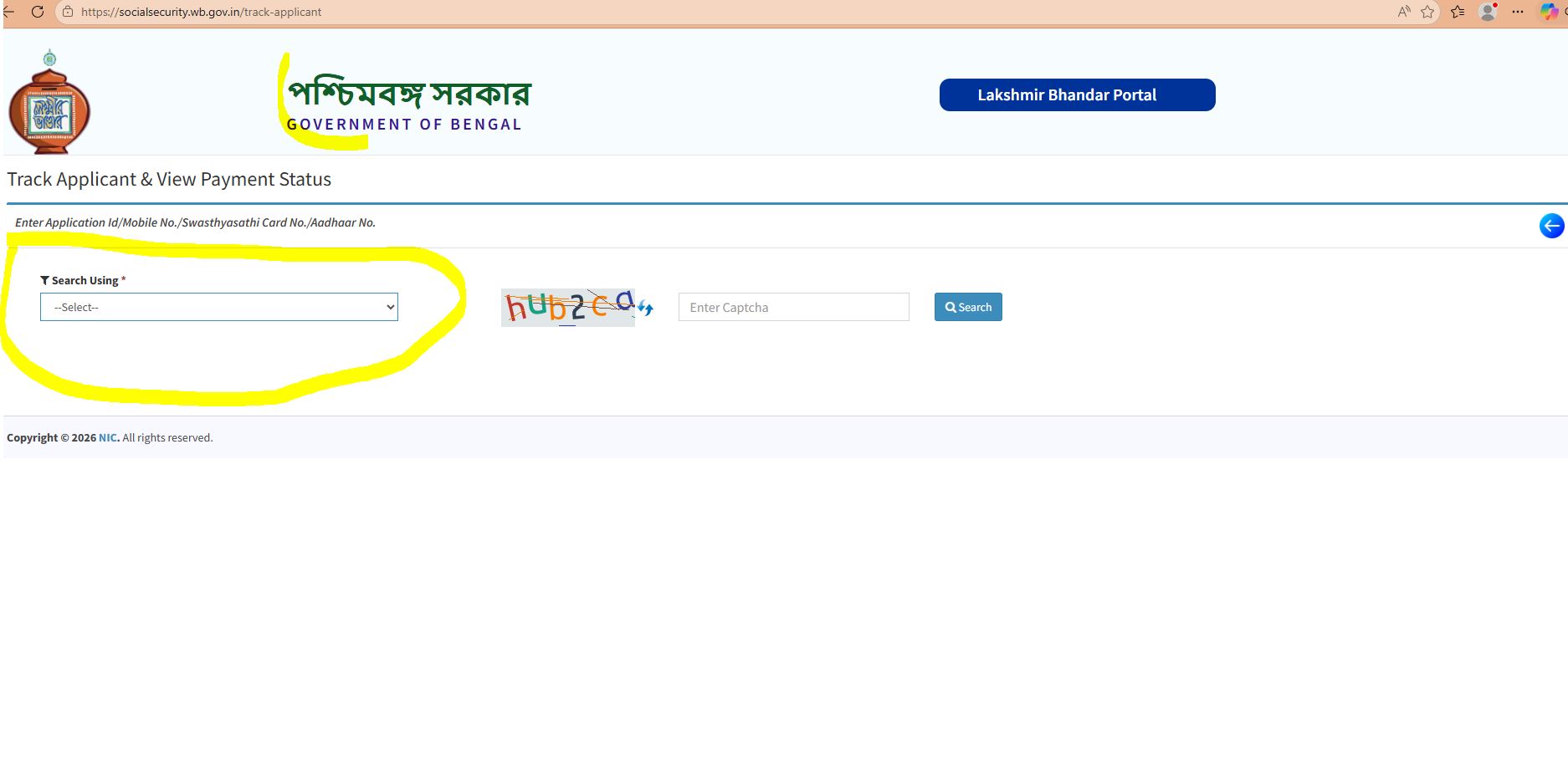Launch Copilot from the toolbar
1568x781 pixels.
pyautogui.click(x=1549, y=12)
